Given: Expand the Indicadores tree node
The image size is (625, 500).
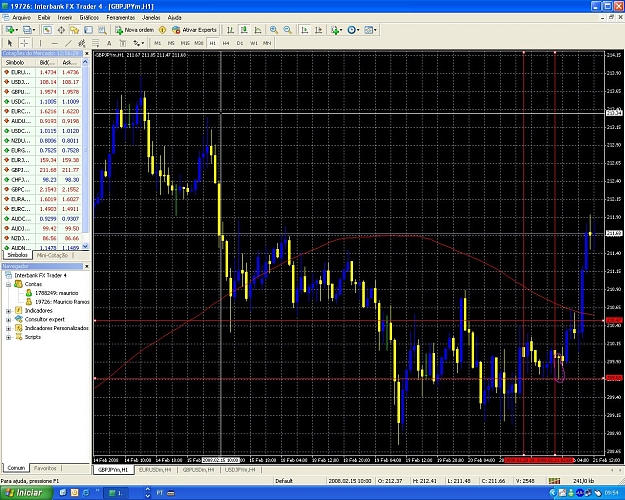Looking at the screenshot, I should pos(8,311).
